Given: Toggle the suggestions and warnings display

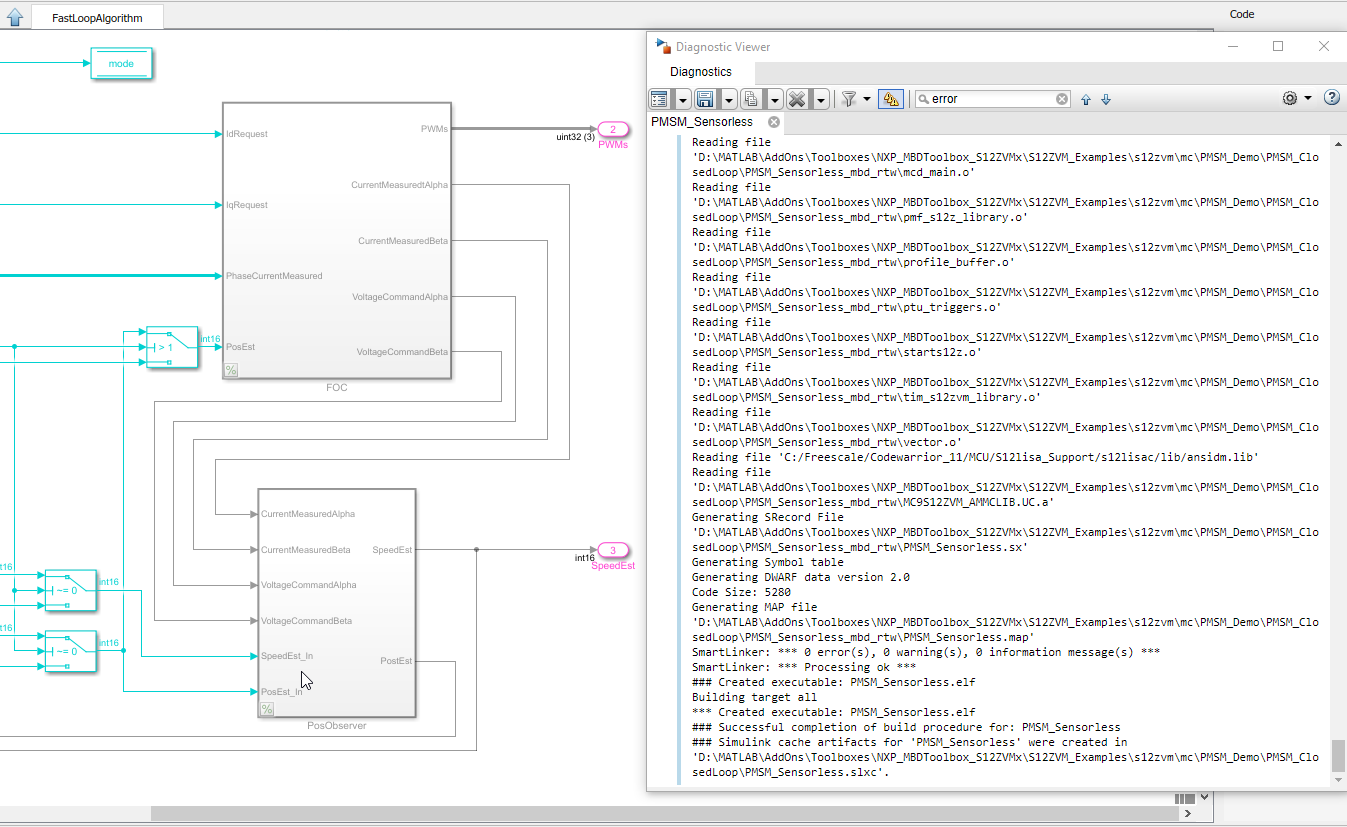Looking at the screenshot, I should (890, 99).
